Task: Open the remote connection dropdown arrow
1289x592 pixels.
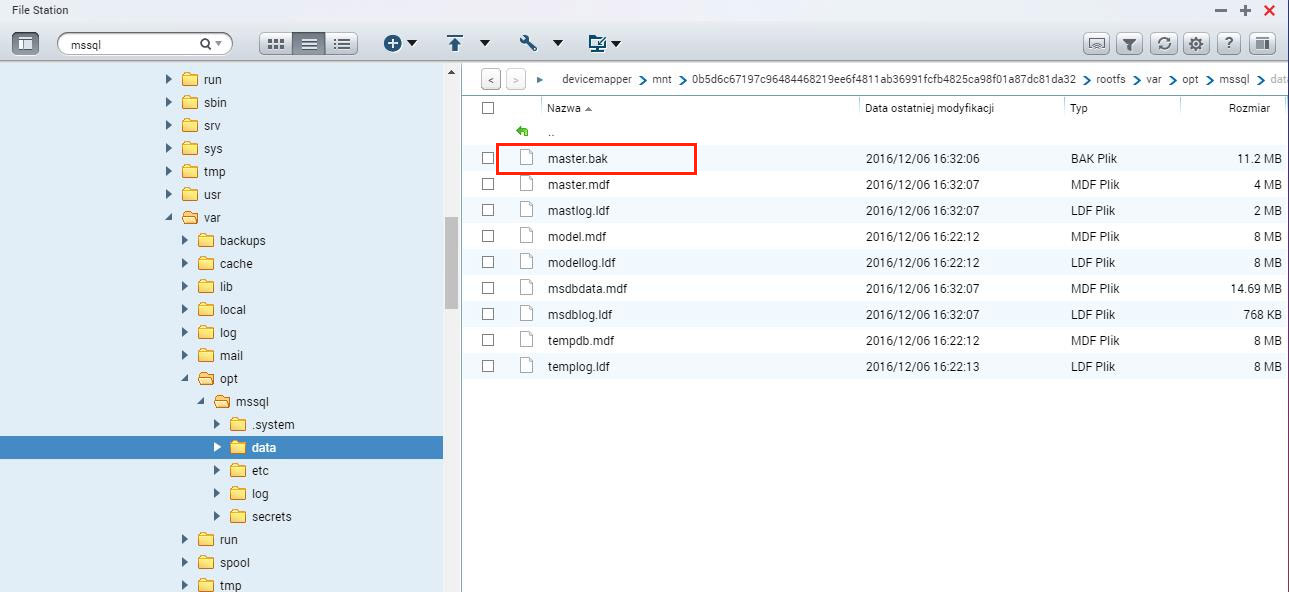Action: pos(616,44)
